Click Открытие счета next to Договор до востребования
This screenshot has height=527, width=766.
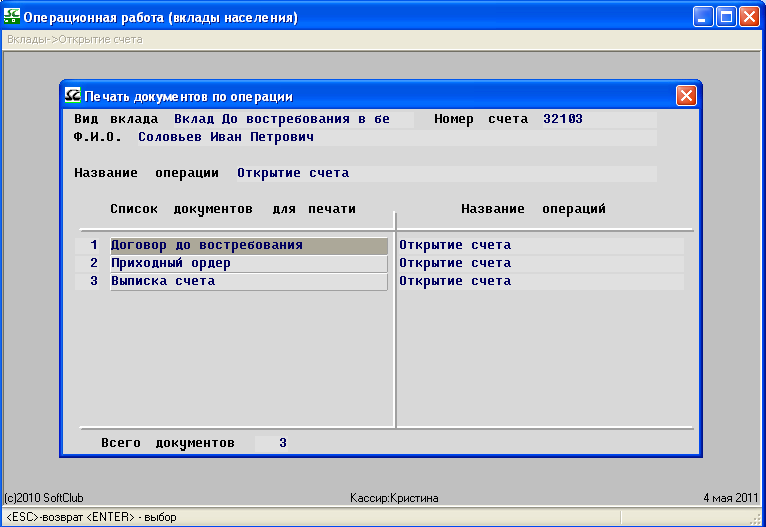click(541, 245)
